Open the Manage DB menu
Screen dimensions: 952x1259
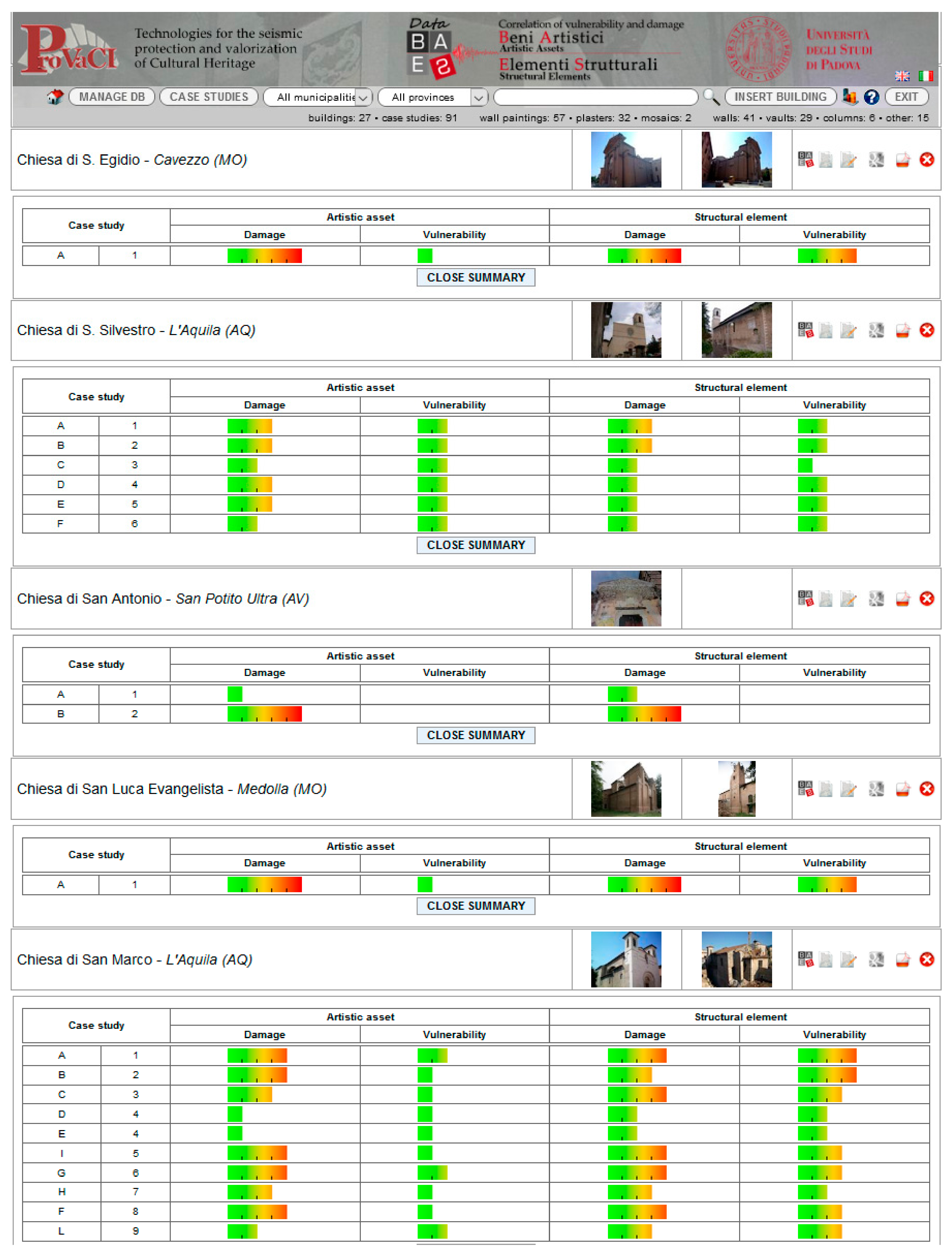112,97
